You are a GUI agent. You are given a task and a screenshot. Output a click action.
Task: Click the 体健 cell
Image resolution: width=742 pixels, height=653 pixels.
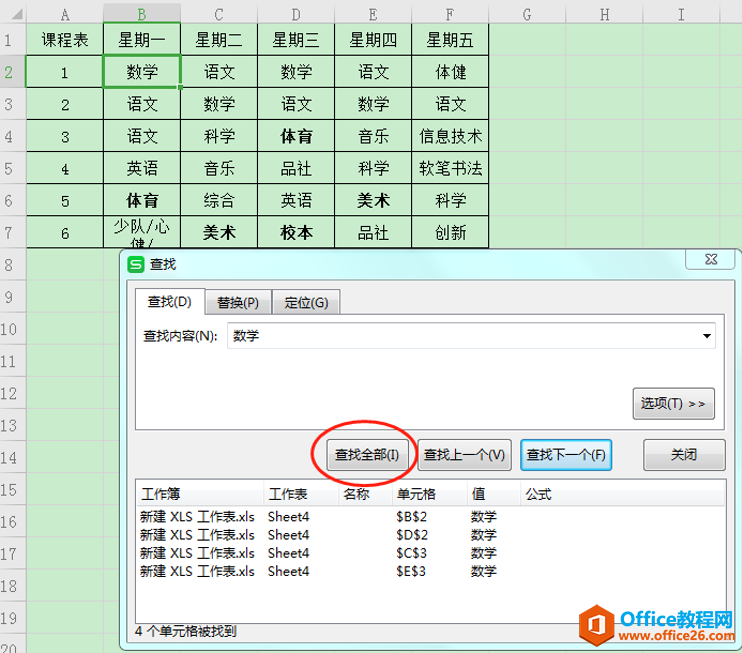pyautogui.click(x=450, y=72)
